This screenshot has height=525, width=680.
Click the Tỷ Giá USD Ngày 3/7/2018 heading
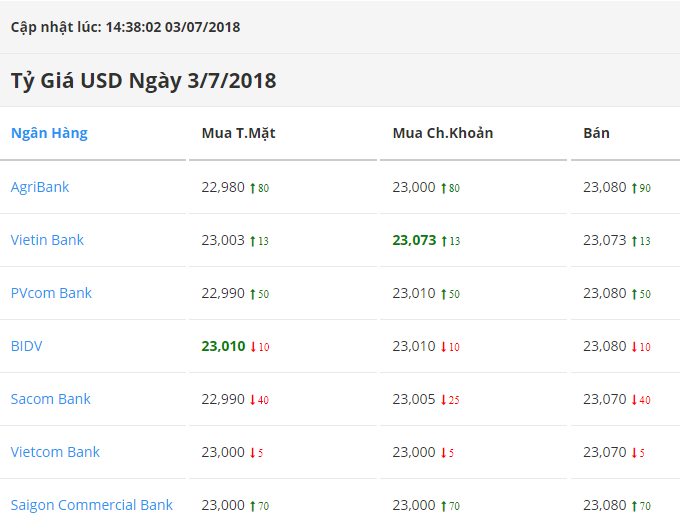point(144,80)
